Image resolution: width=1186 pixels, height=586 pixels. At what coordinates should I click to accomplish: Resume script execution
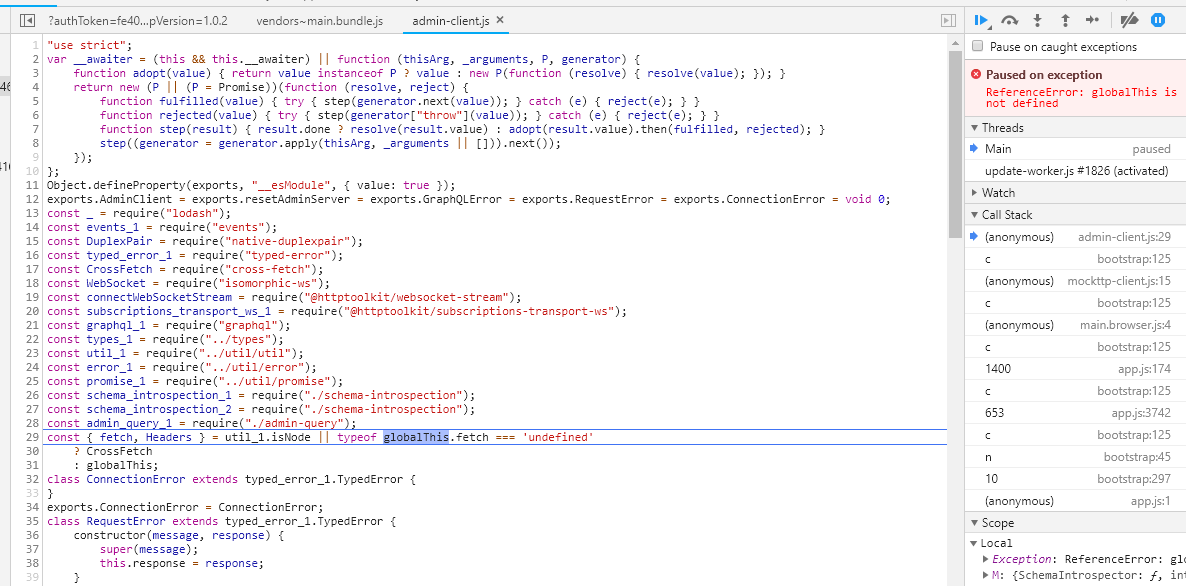pyautogui.click(x=981, y=19)
